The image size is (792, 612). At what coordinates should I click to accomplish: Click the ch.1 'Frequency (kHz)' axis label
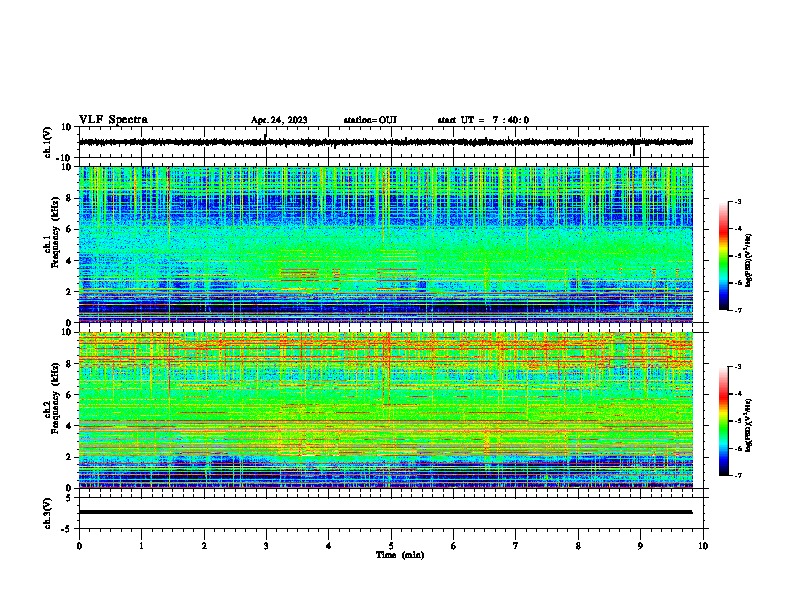55,232
